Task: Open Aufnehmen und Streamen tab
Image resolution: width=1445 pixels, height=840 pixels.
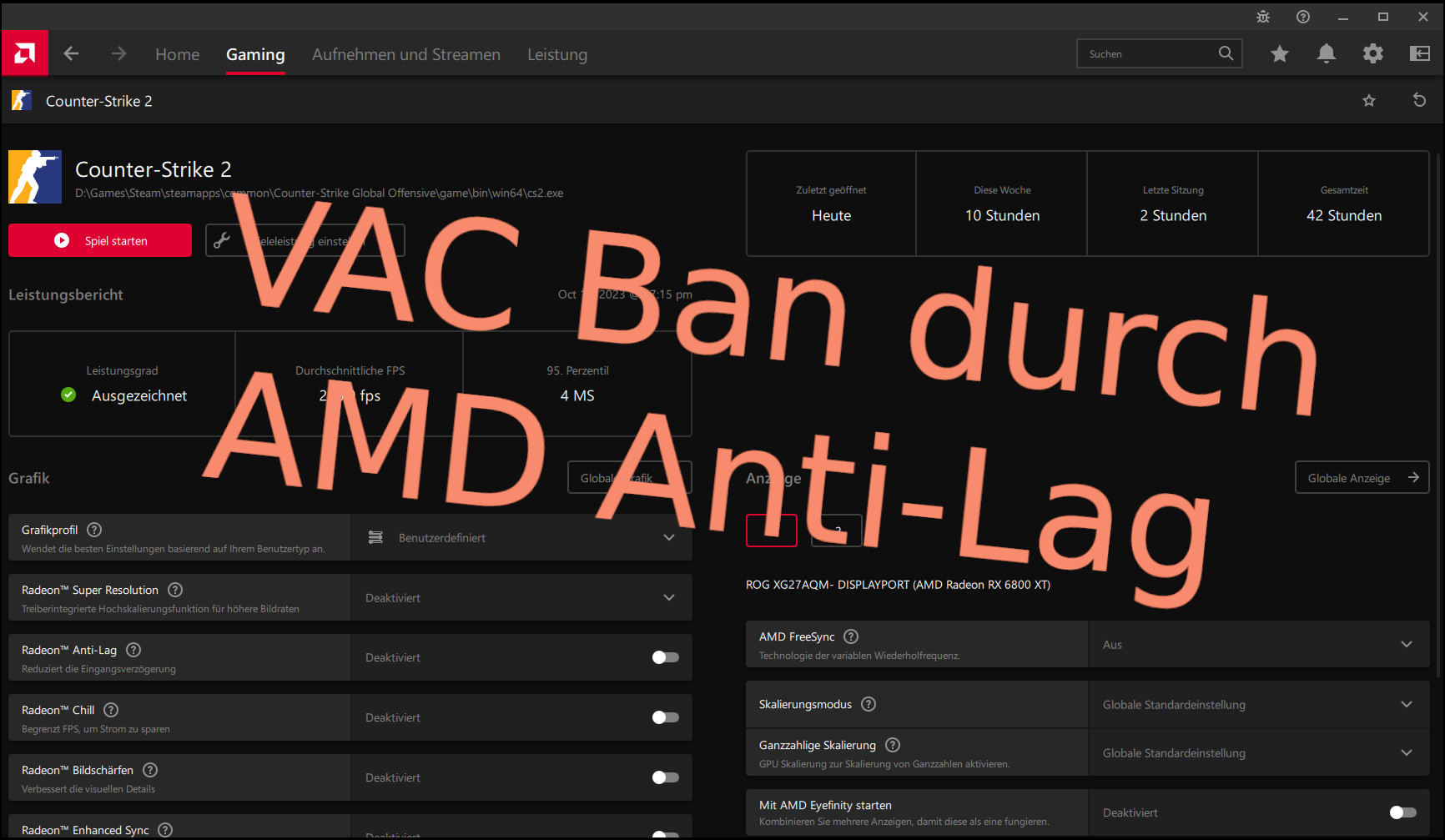Action: 406,54
